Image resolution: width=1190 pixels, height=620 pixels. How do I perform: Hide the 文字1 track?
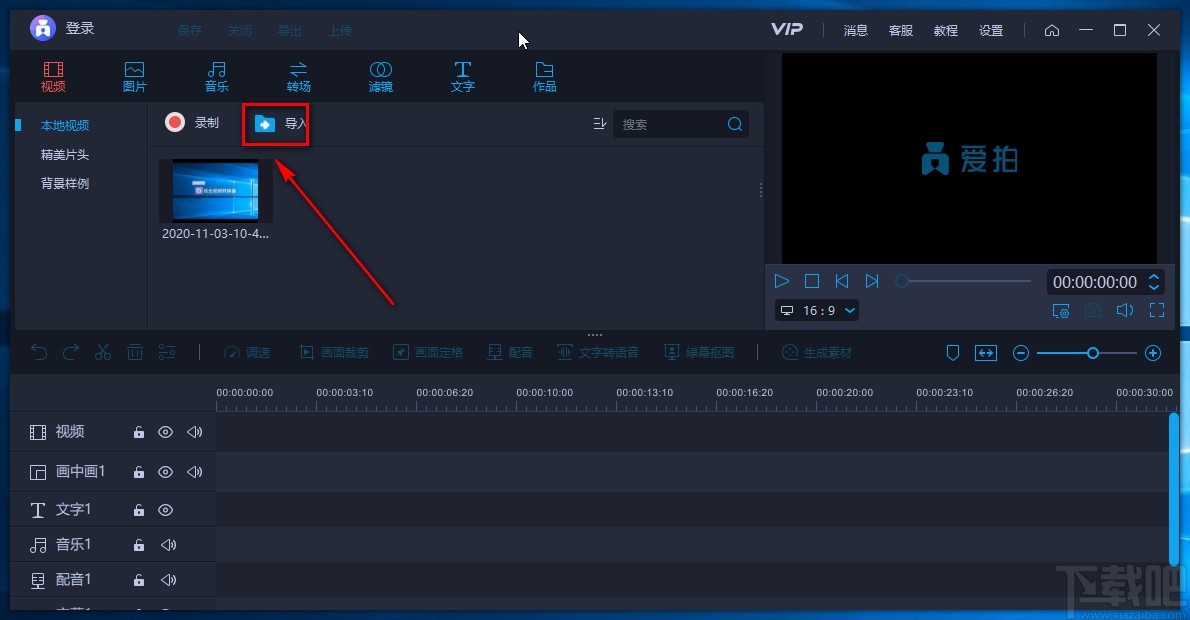point(165,510)
